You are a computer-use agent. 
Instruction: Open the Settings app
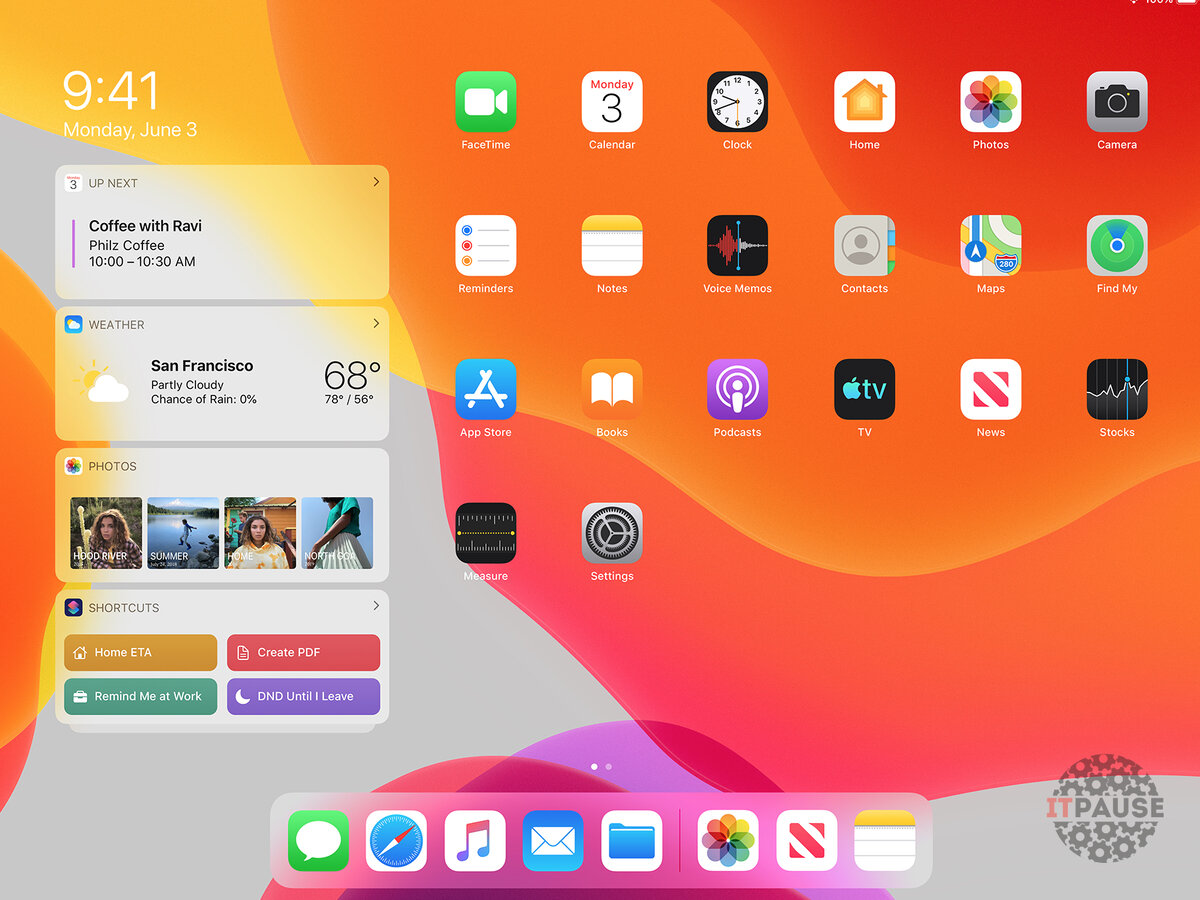click(x=612, y=534)
